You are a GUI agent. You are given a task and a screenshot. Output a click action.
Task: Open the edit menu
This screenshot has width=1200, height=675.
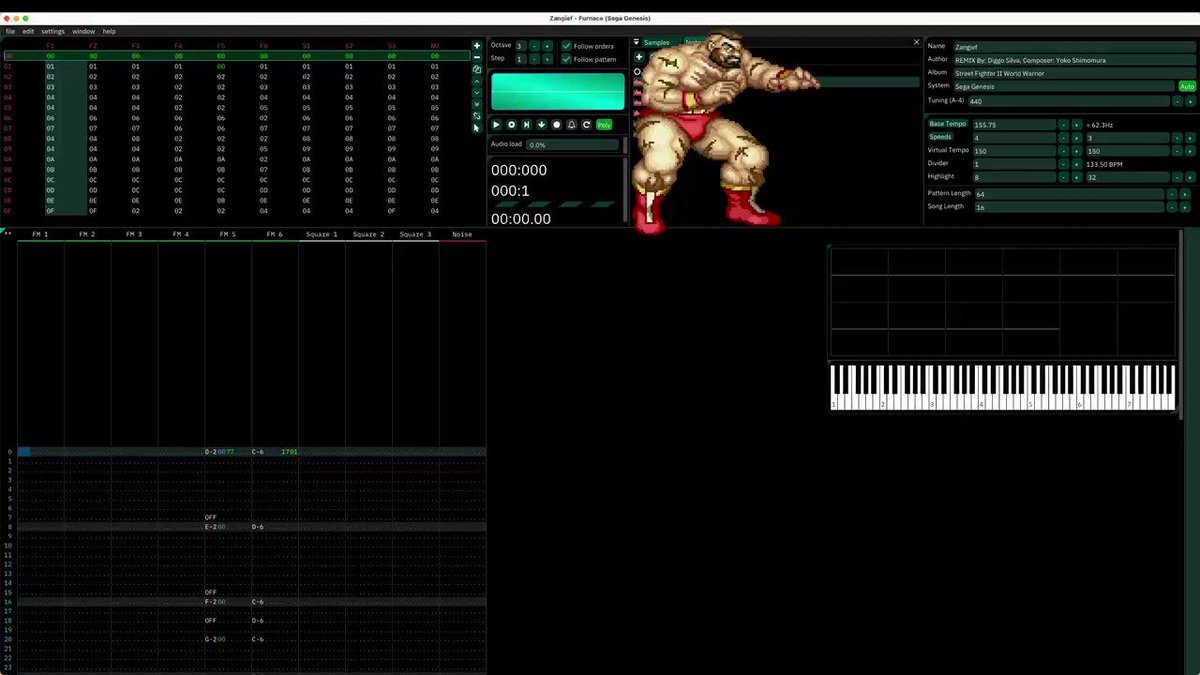click(28, 31)
